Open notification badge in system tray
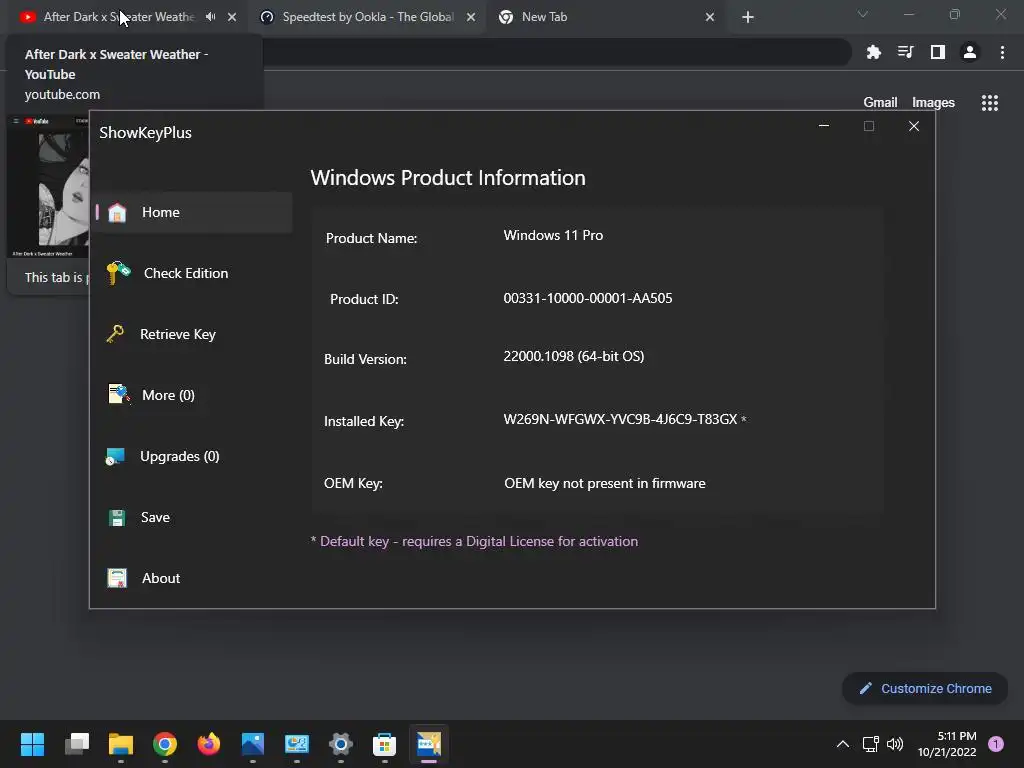This screenshot has height=768, width=1024. pos(996,744)
